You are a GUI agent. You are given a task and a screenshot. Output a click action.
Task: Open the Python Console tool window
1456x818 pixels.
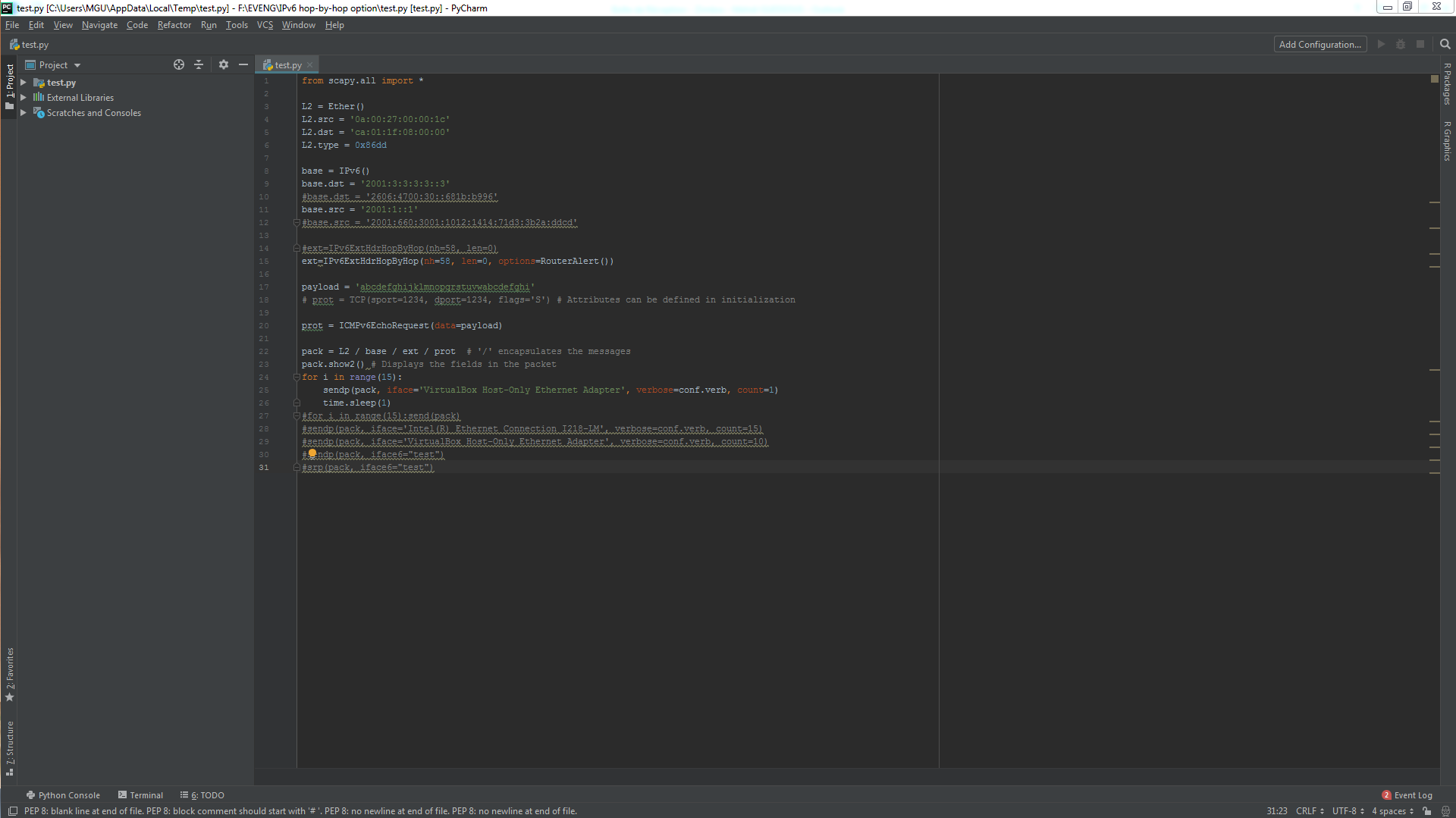63,795
